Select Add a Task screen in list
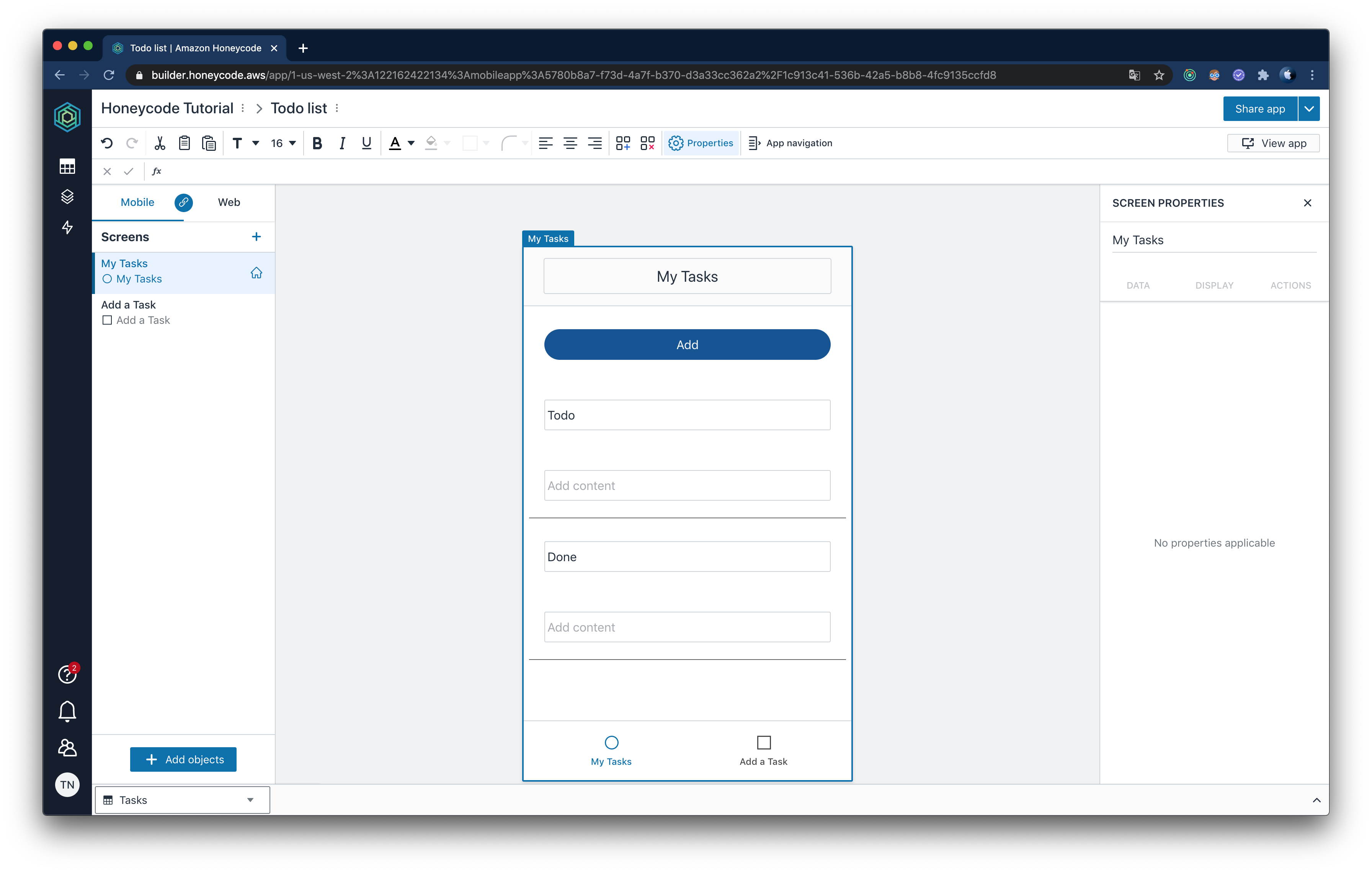 [x=183, y=313]
